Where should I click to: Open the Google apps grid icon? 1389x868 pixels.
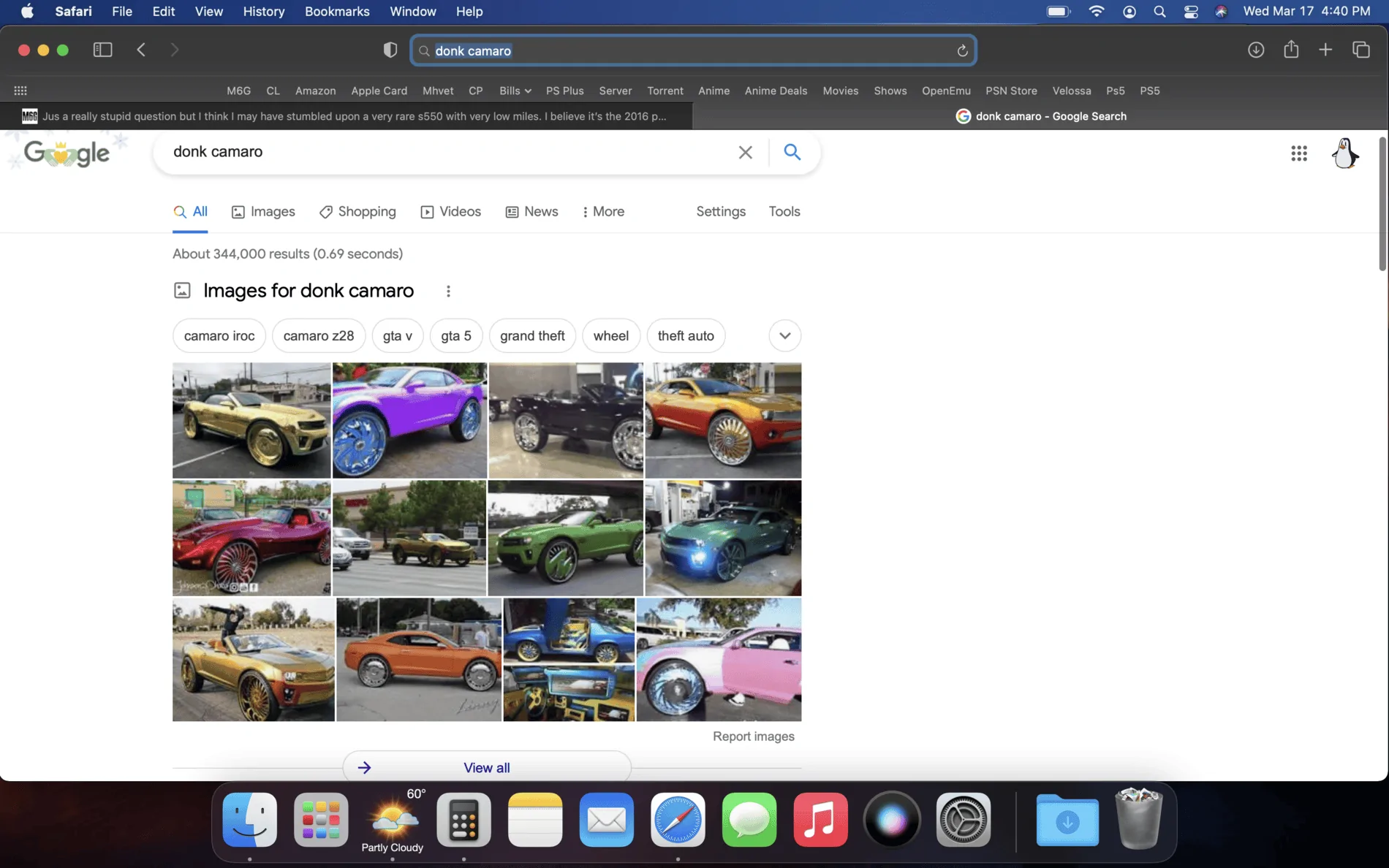click(1298, 153)
